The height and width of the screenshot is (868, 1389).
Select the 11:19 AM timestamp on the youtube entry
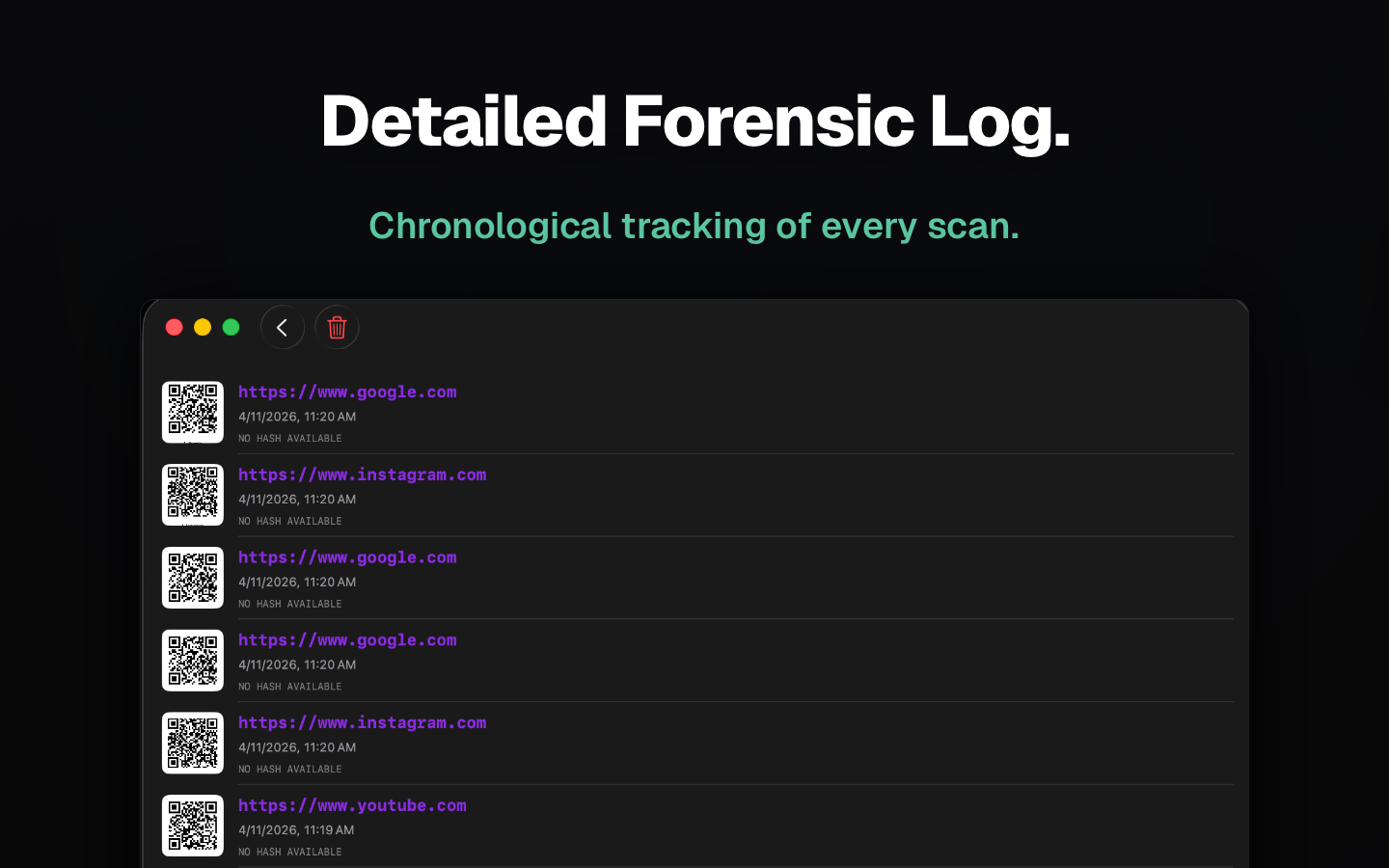coord(296,829)
